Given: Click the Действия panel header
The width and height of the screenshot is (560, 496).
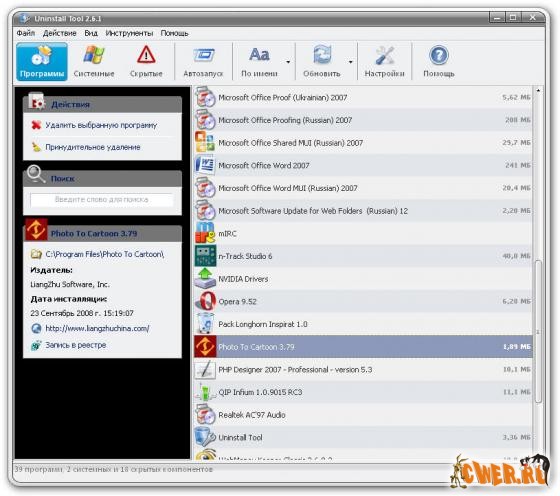Looking at the screenshot, I should point(102,104).
